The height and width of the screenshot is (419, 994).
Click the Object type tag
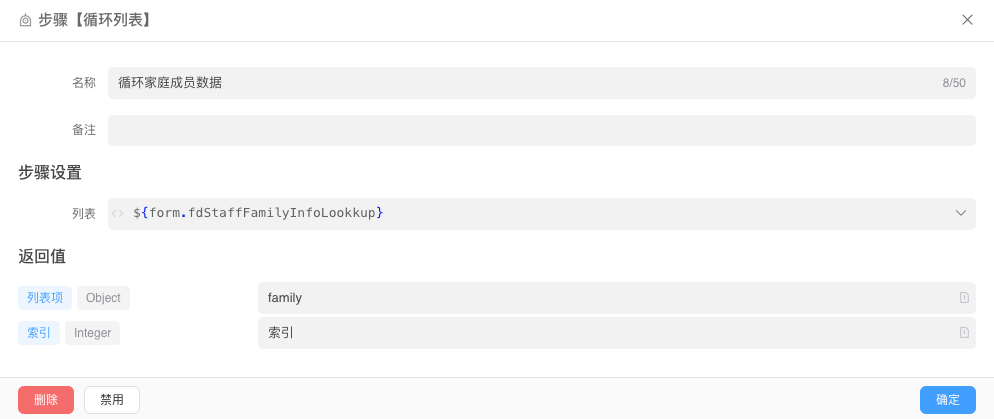[x=103, y=298]
